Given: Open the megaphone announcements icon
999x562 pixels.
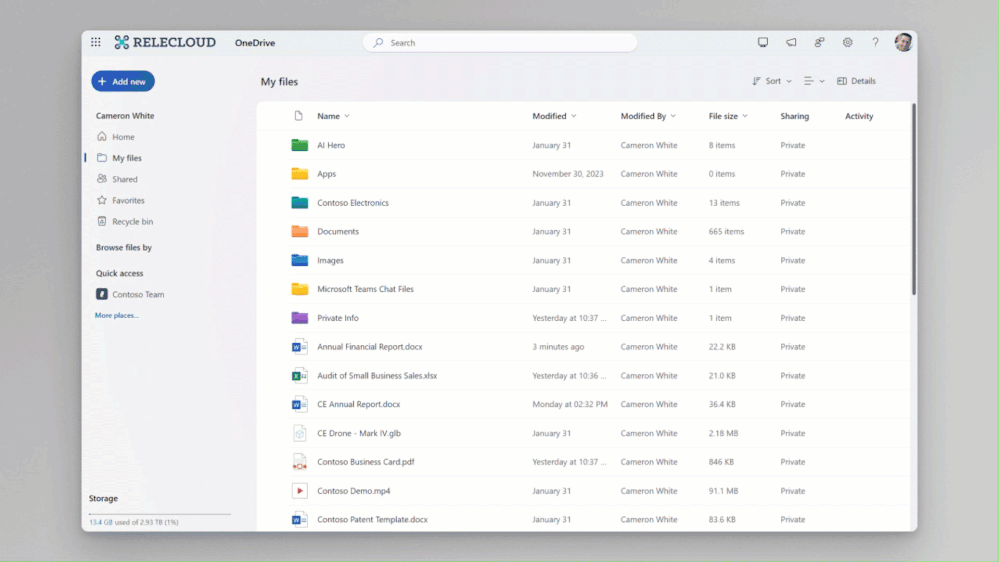Looking at the screenshot, I should 791,42.
